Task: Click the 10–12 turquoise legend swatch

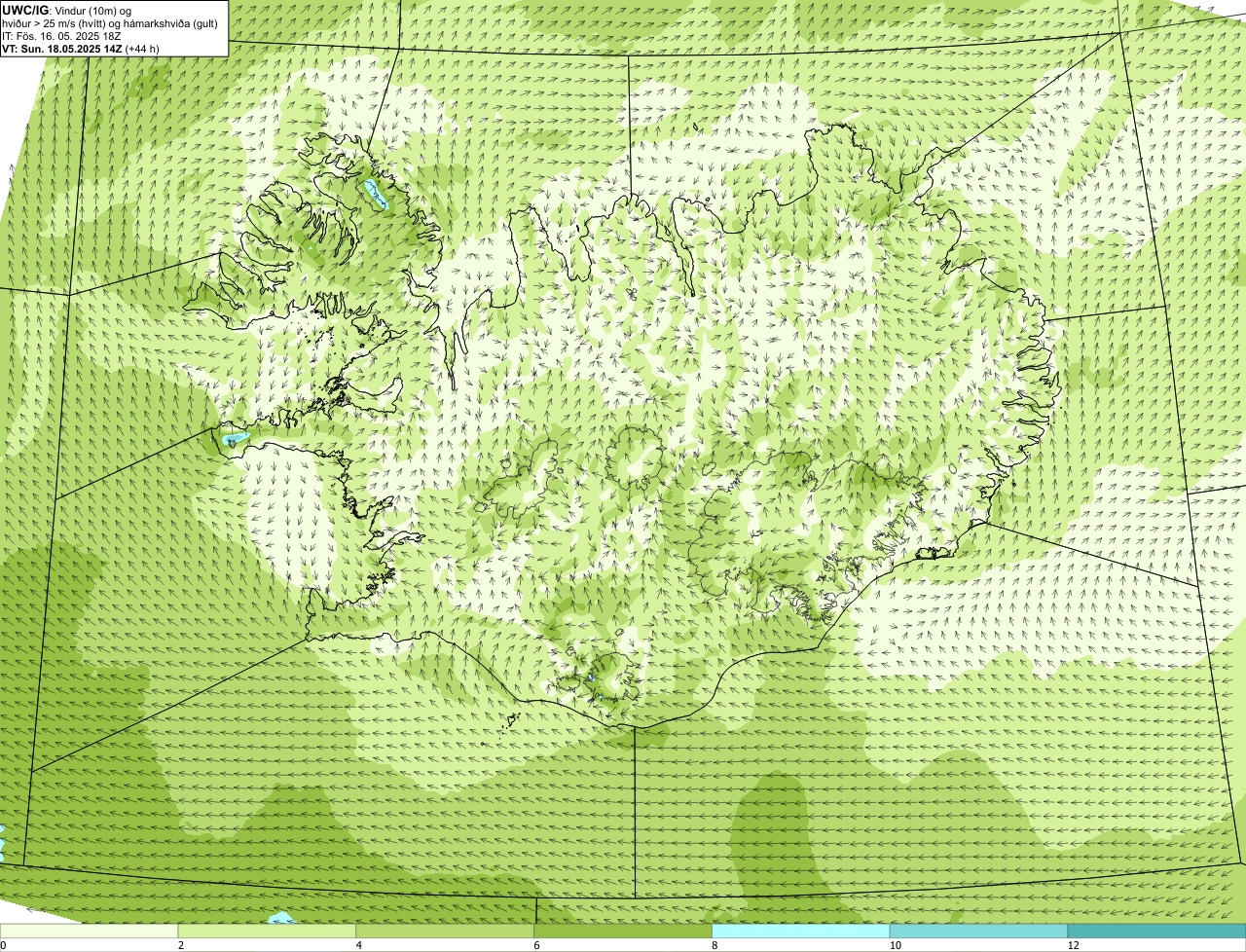Action: [x=979, y=931]
